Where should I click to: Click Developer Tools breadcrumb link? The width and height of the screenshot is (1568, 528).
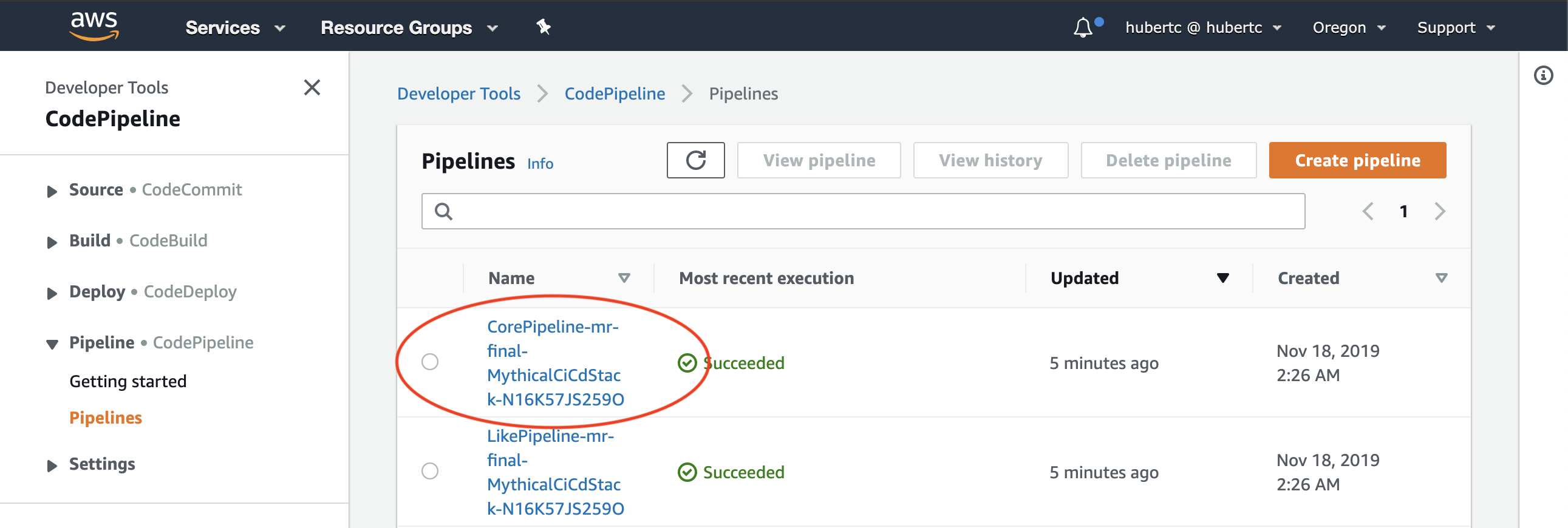point(458,93)
